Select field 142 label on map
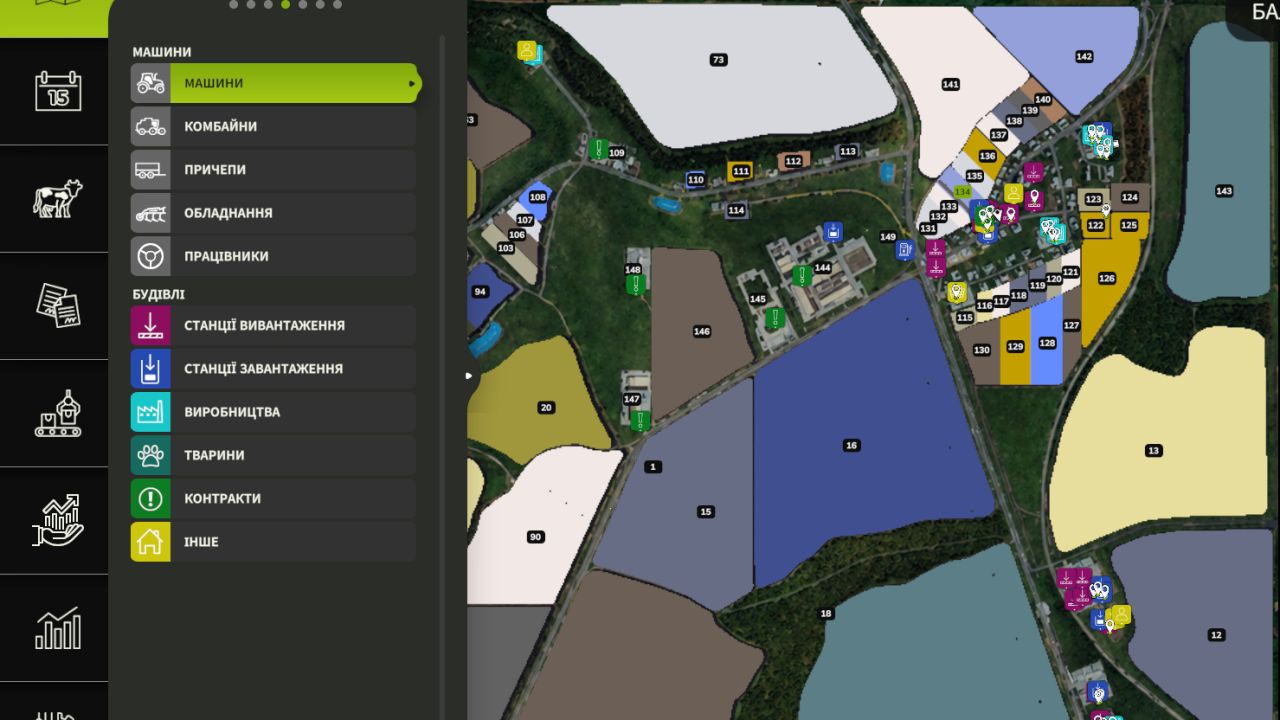This screenshot has width=1280, height=720. [1084, 57]
